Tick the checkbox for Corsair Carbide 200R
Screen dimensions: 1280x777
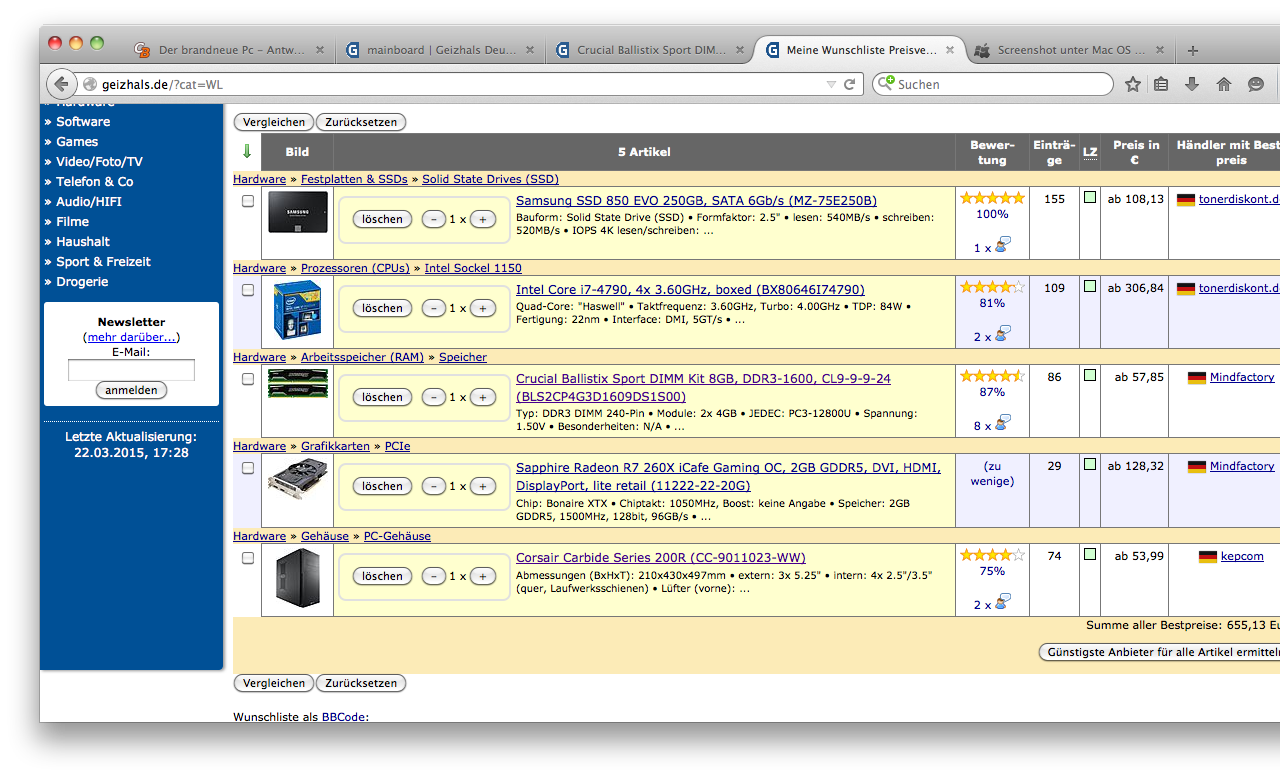(x=248, y=558)
